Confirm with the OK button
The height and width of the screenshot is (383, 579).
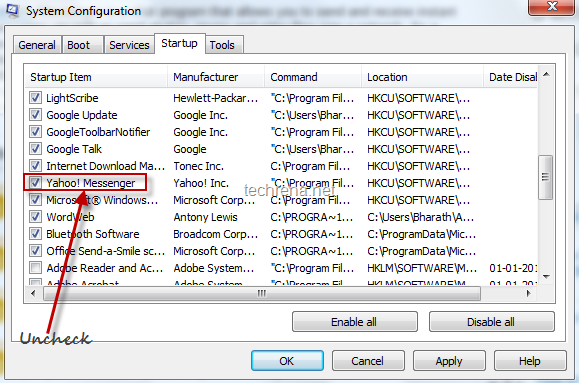click(x=287, y=361)
